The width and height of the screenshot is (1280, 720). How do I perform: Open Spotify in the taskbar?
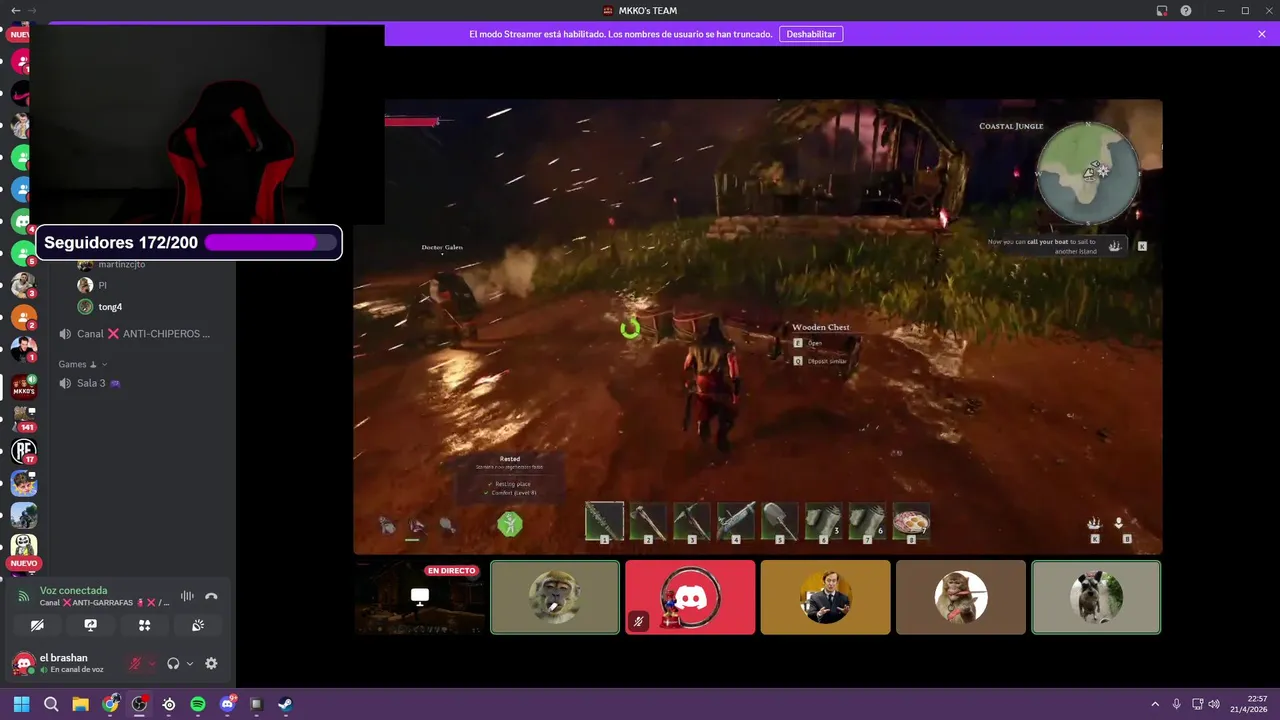[x=198, y=704]
